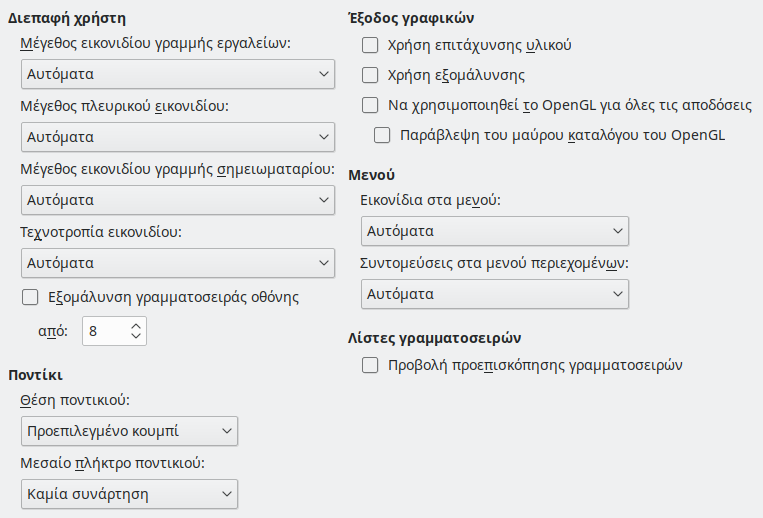Check 'Να χρησιμοποιηθεί το OpenGL για όλες τις αποδόσεις'

(370, 105)
